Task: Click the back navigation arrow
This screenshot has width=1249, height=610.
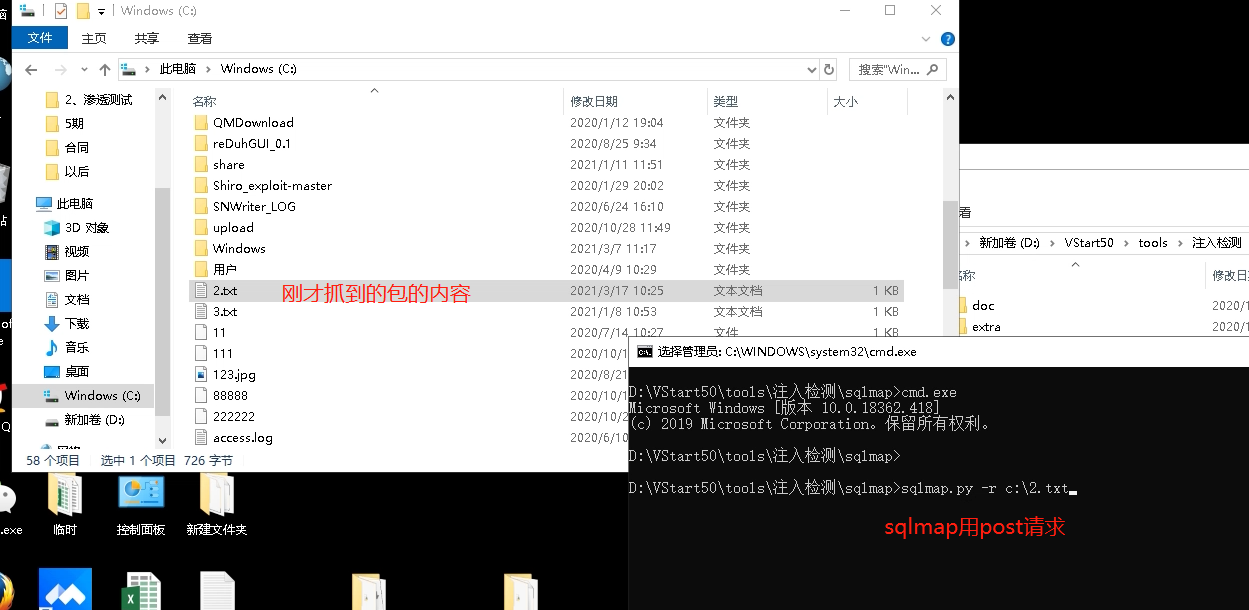Action: pyautogui.click(x=31, y=68)
